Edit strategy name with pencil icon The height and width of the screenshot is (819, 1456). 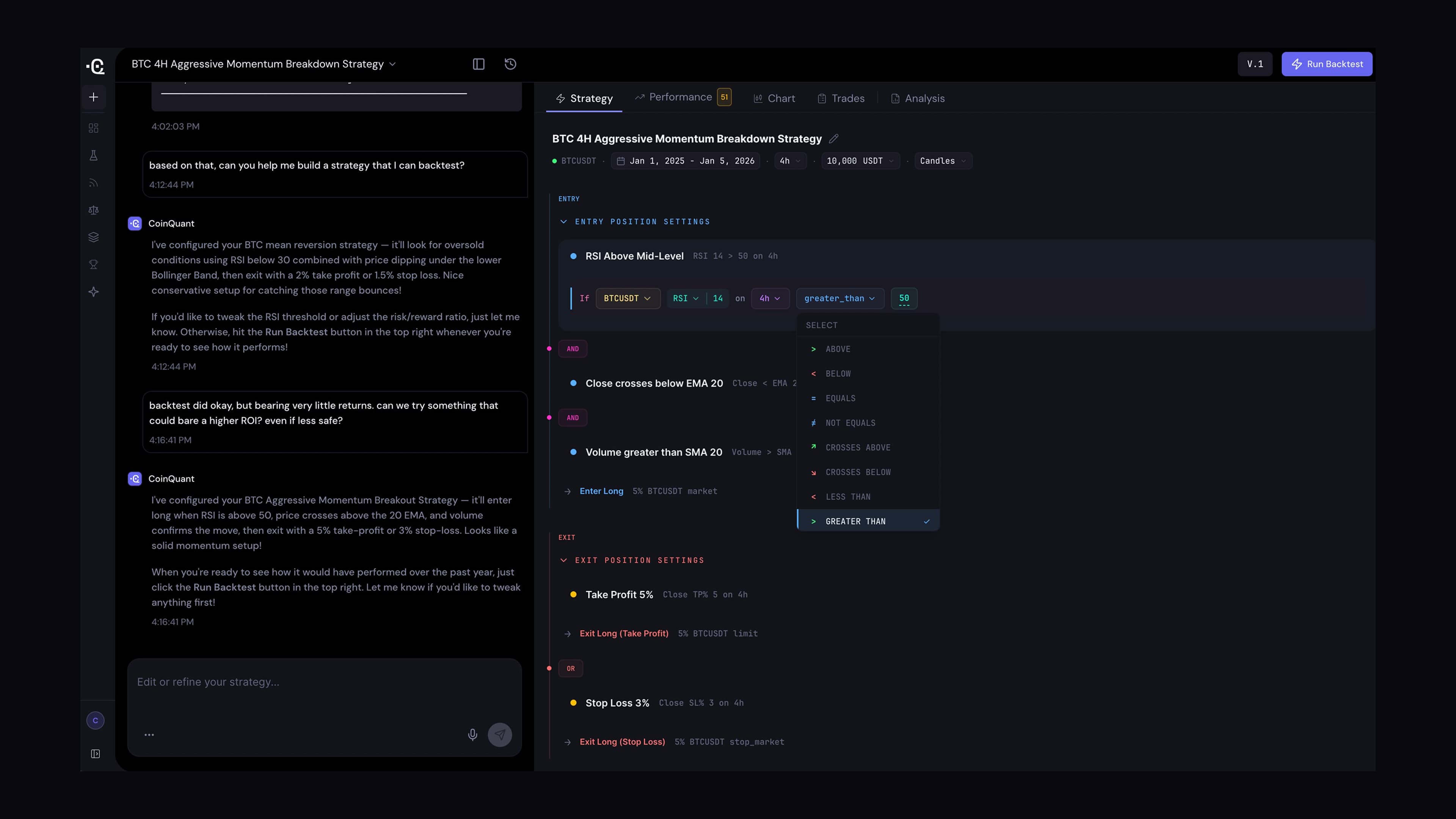click(x=834, y=138)
